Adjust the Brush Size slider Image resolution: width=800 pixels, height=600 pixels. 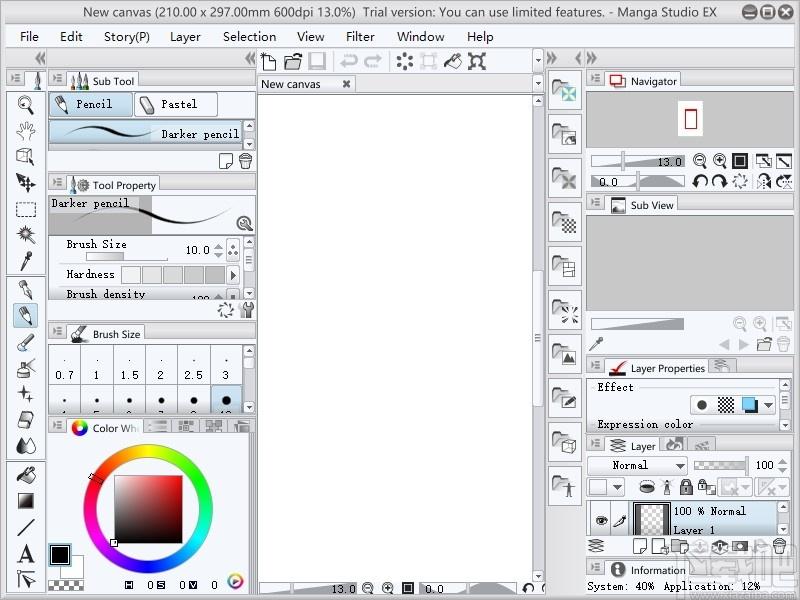coord(127,257)
